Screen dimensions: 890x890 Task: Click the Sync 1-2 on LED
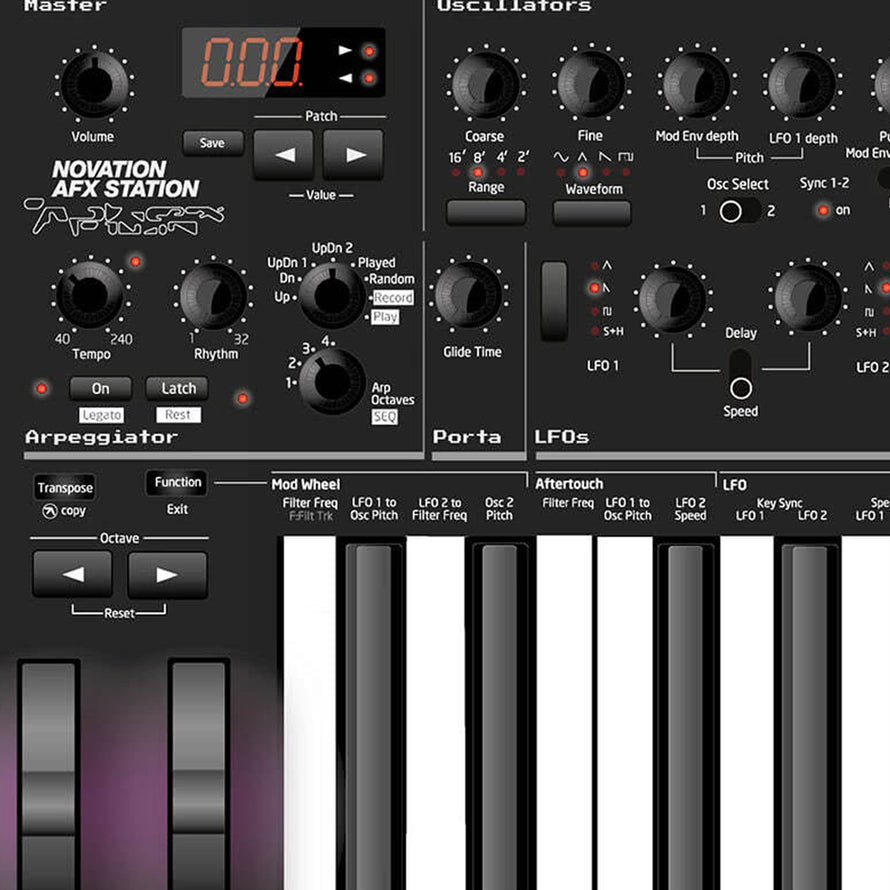tap(822, 211)
